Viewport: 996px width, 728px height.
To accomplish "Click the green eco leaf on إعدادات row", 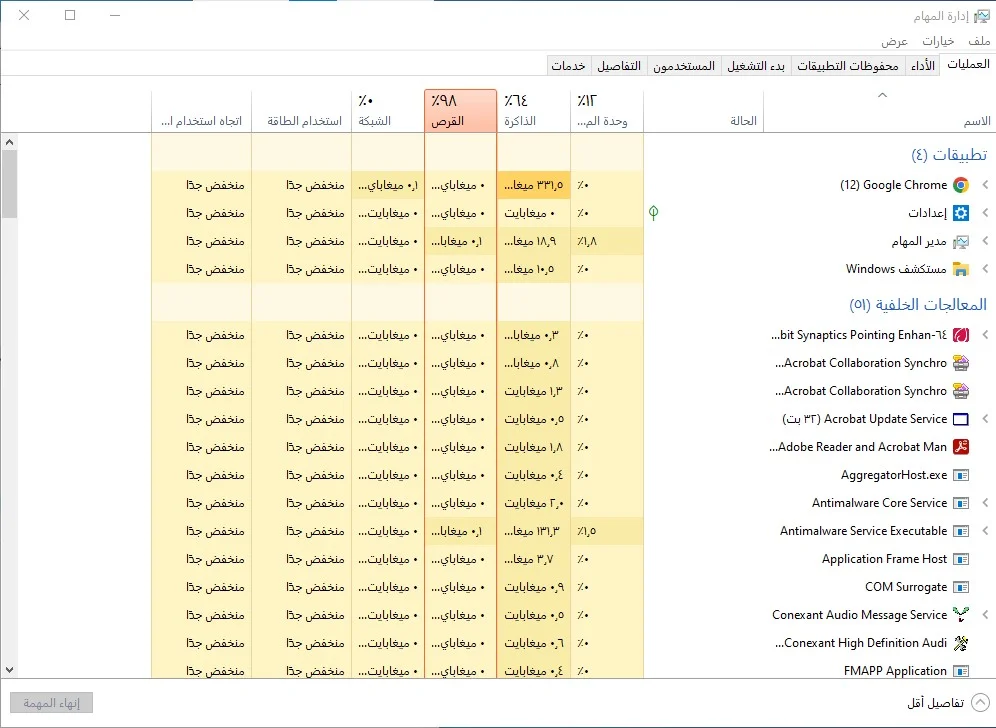I will pos(654,213).
